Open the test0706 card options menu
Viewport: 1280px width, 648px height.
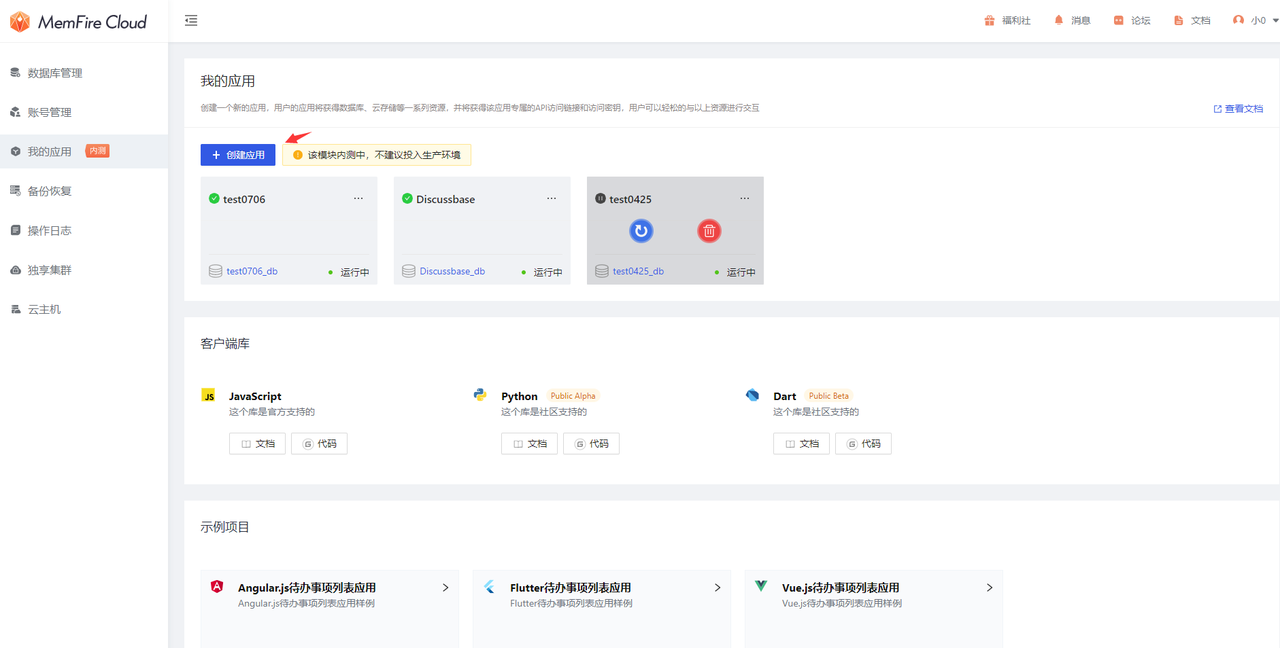[358, 198]
